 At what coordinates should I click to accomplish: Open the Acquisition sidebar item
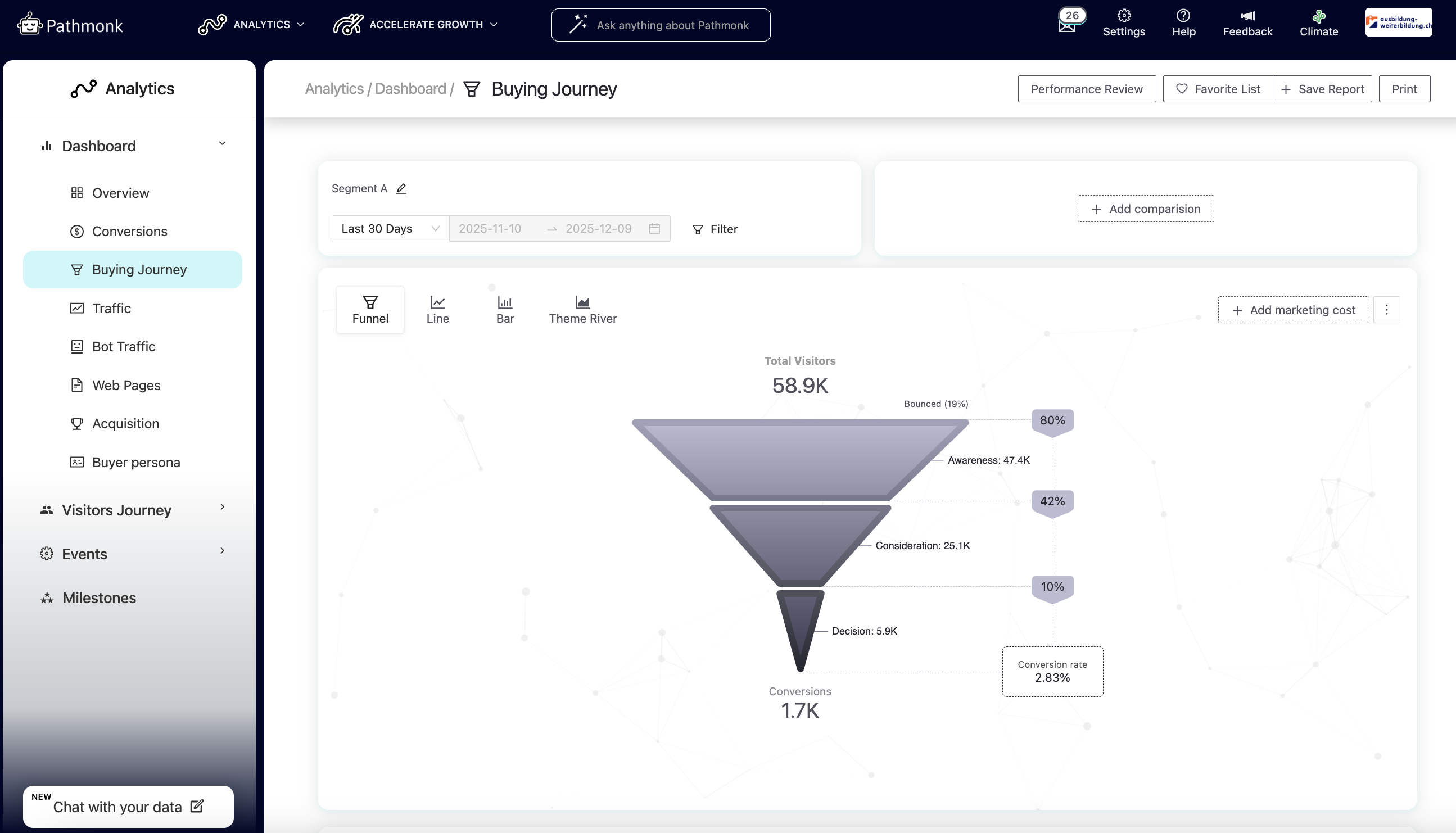(126, 423)
